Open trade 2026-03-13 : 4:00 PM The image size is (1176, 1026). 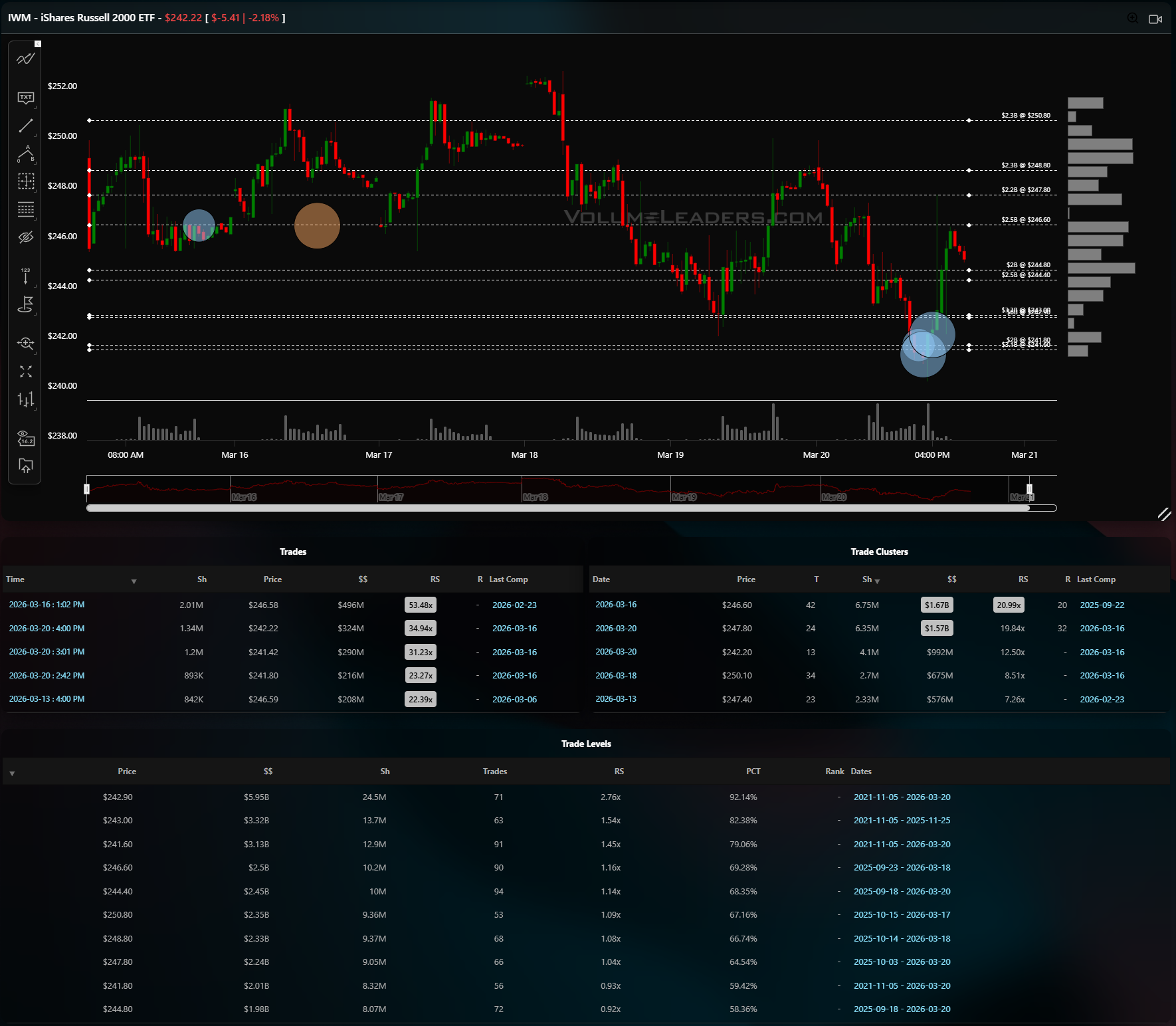(x=47, y=699)
